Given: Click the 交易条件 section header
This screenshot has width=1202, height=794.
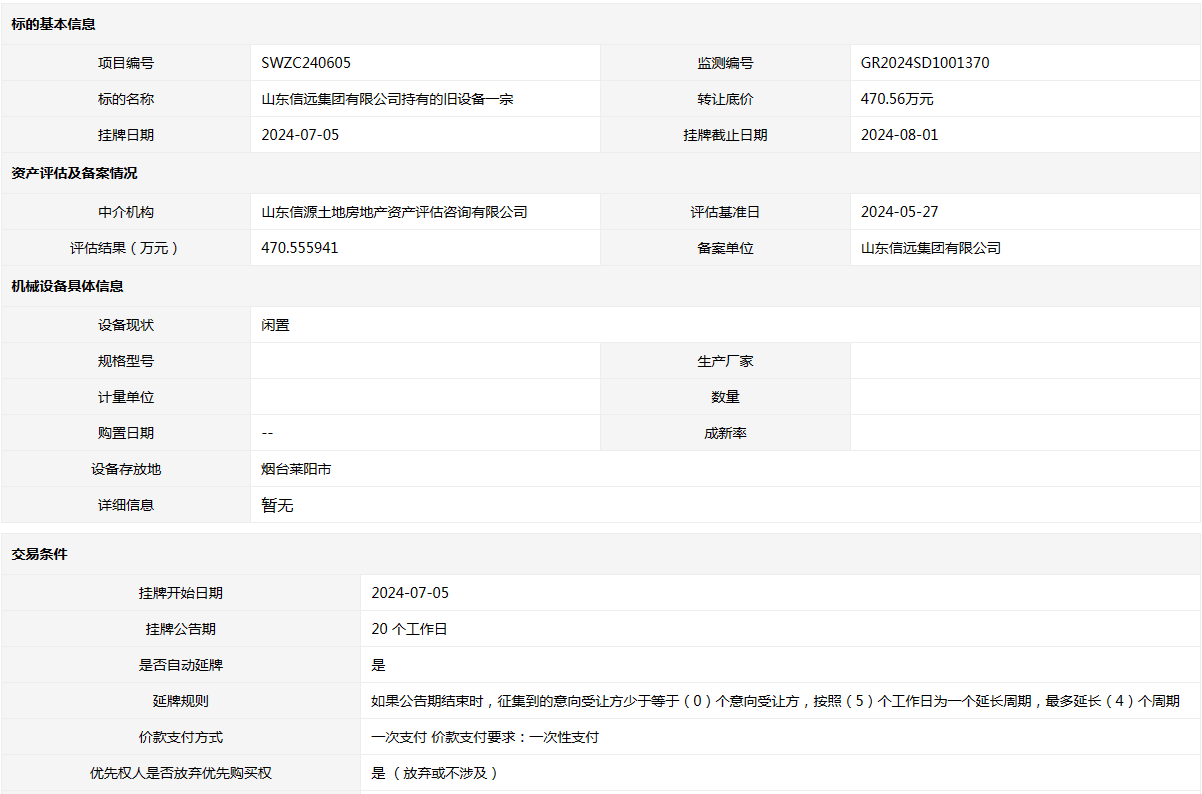Looking at the screenshot, I should 40,554.
